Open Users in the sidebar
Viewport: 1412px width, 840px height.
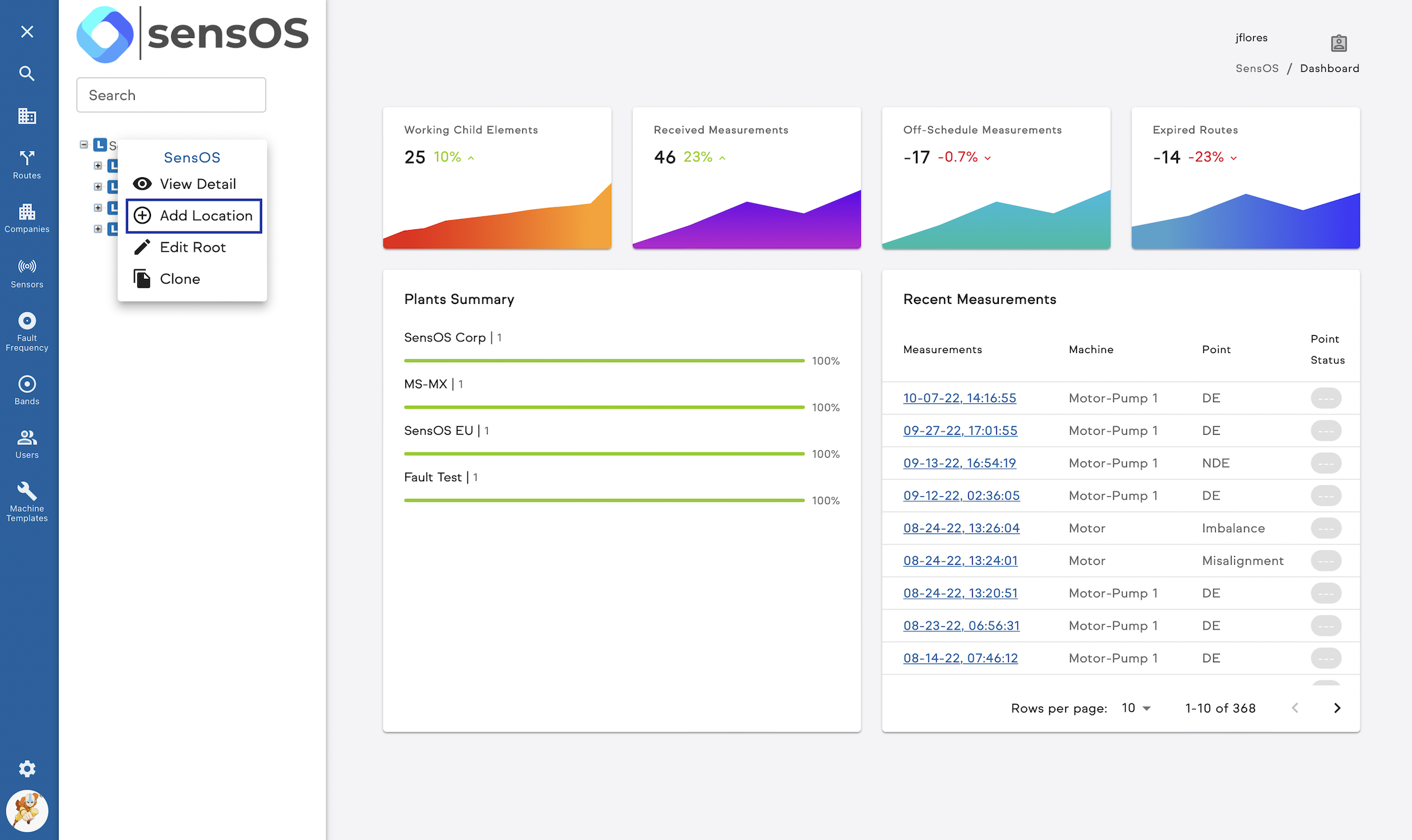pyautogui.click(x=27, y=444)
